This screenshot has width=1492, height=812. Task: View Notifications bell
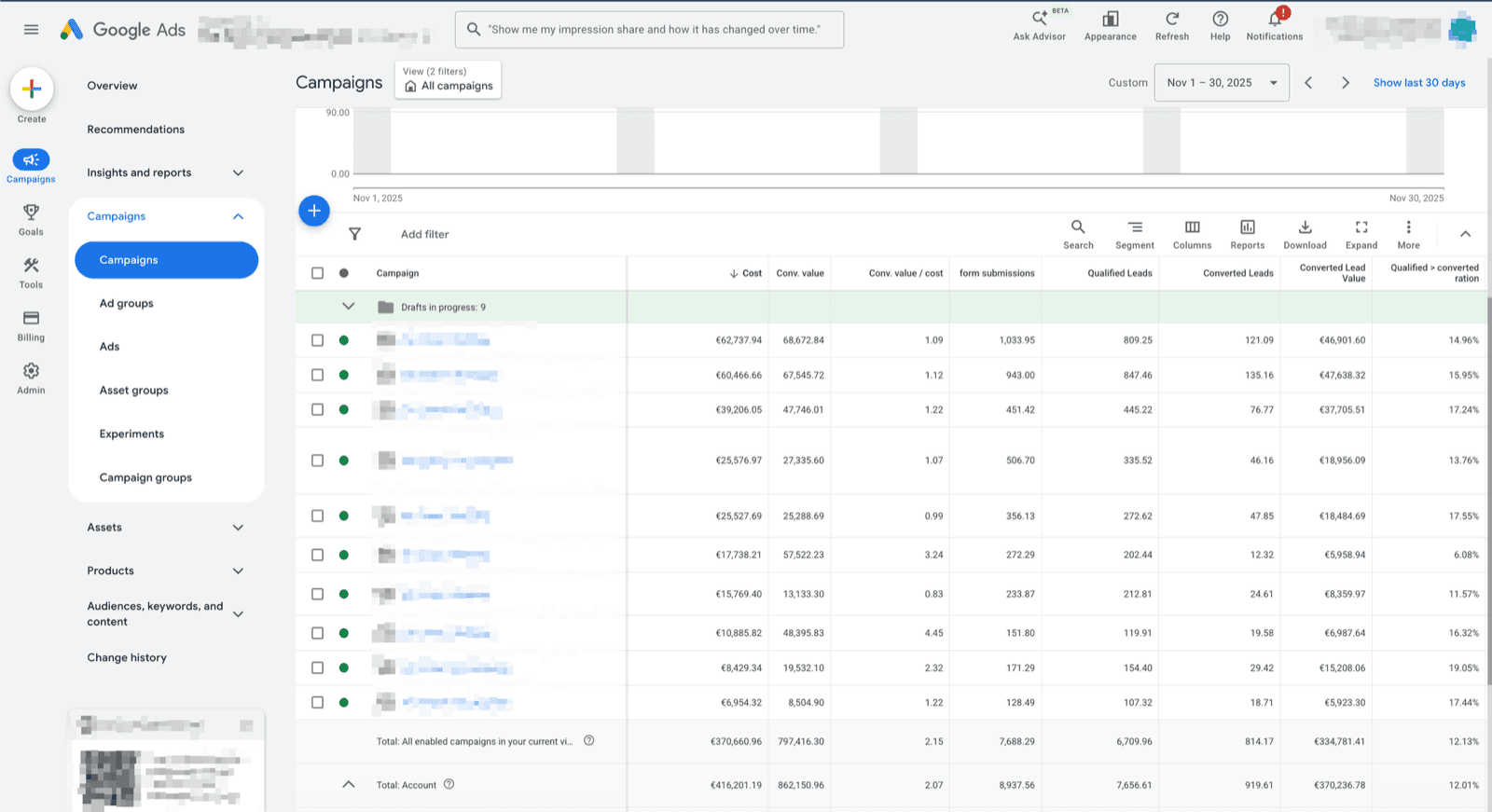pos(1275,25)
